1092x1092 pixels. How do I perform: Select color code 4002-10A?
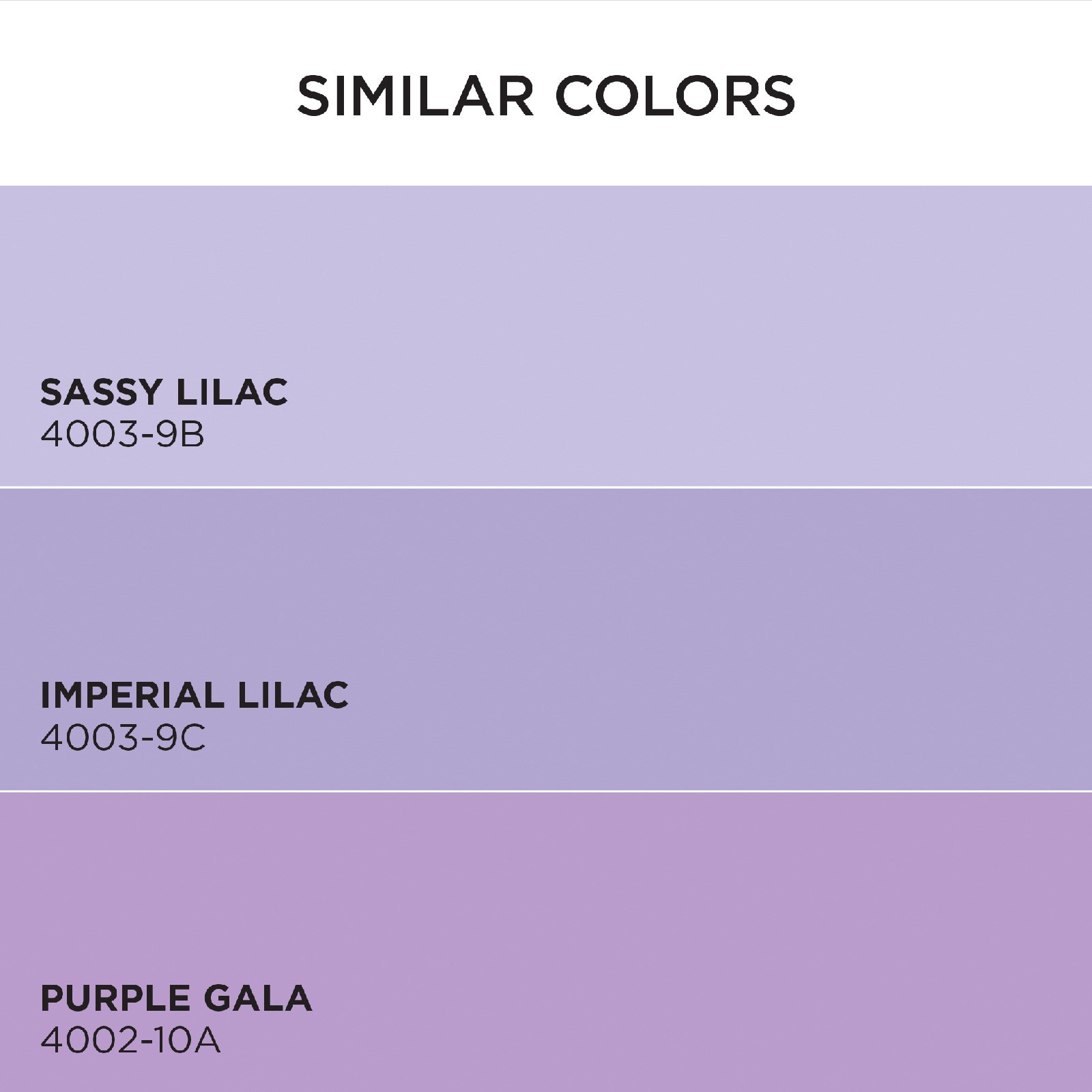[130, 1041]
